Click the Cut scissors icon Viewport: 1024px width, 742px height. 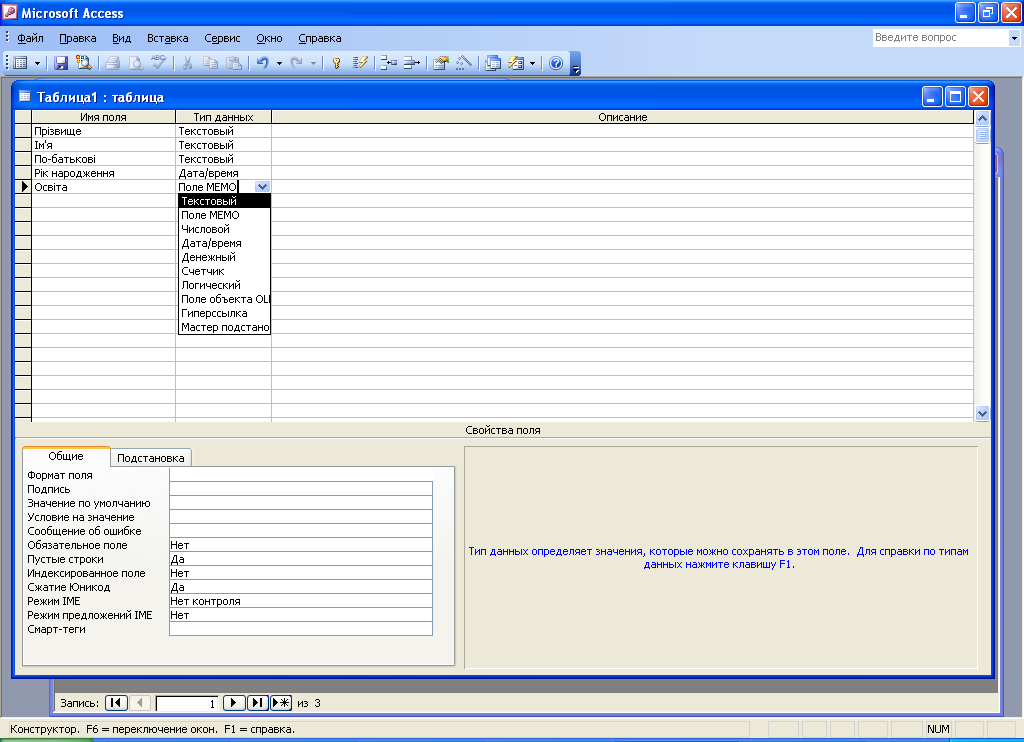[187, 63]
